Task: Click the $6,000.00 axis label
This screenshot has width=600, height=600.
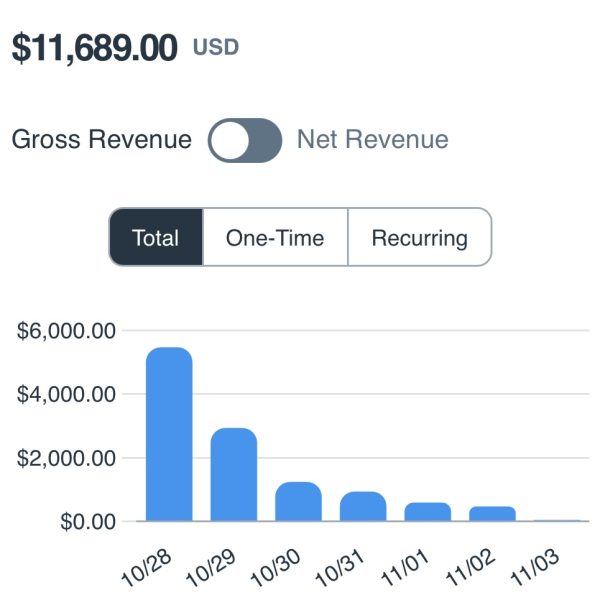Action: click(x=68, y=331)
